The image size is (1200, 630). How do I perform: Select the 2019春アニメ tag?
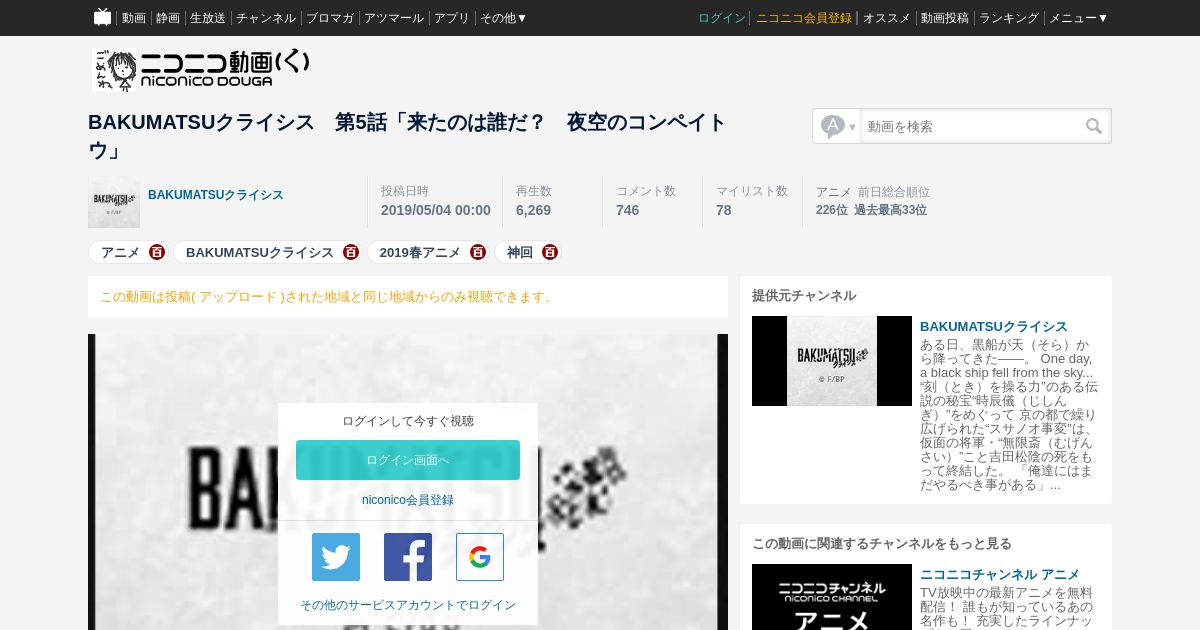pos(420,252)
